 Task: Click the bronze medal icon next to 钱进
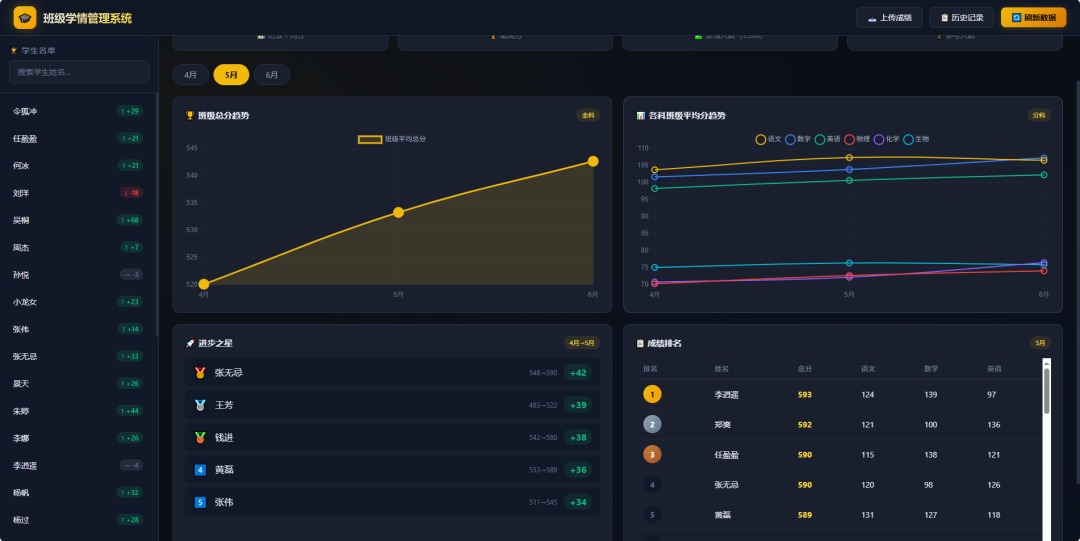(x=200, y=438)
